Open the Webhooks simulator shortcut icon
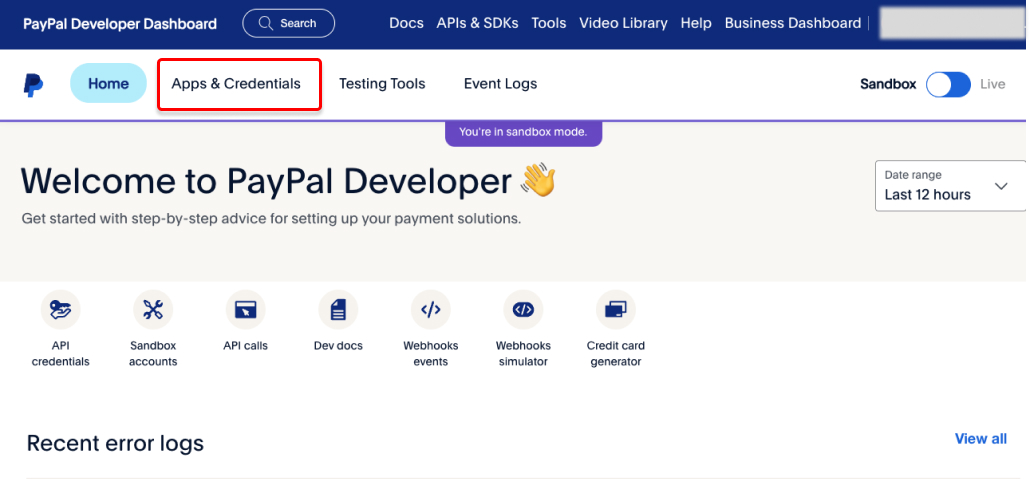Viewport: 1030px width, 490px height. click(524, 309)
